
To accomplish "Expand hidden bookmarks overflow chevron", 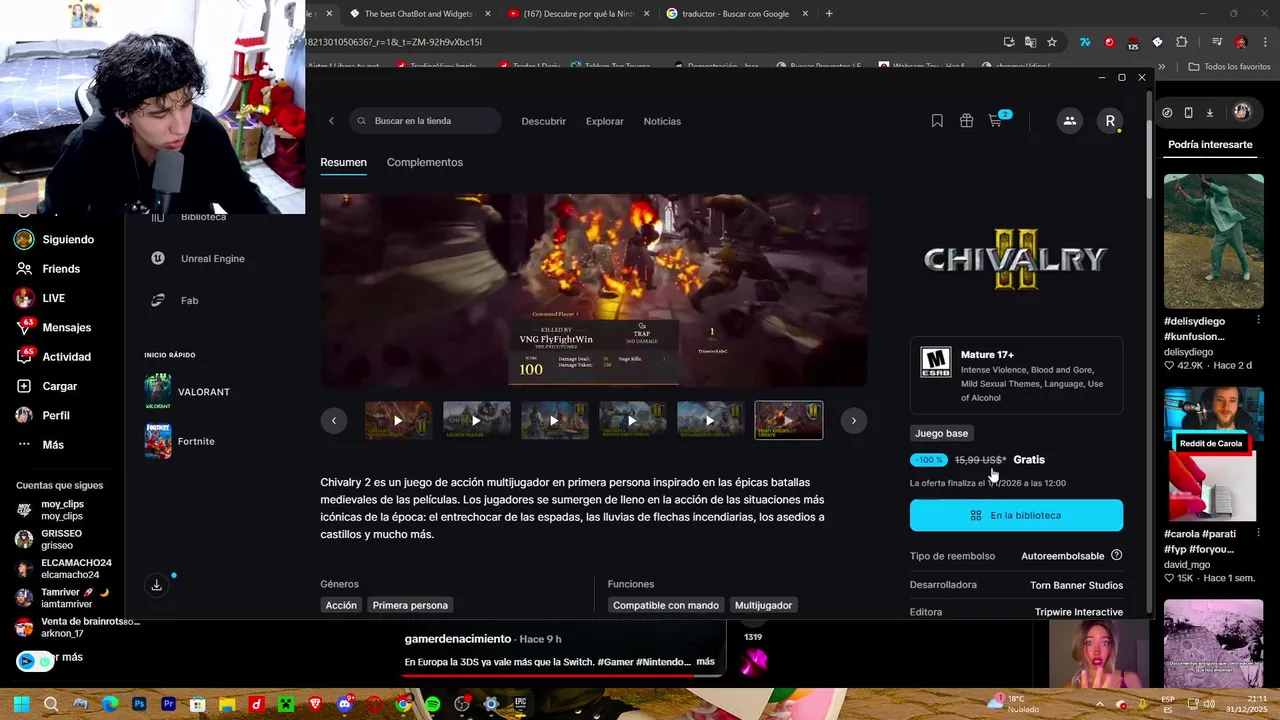I will 1162,66.
